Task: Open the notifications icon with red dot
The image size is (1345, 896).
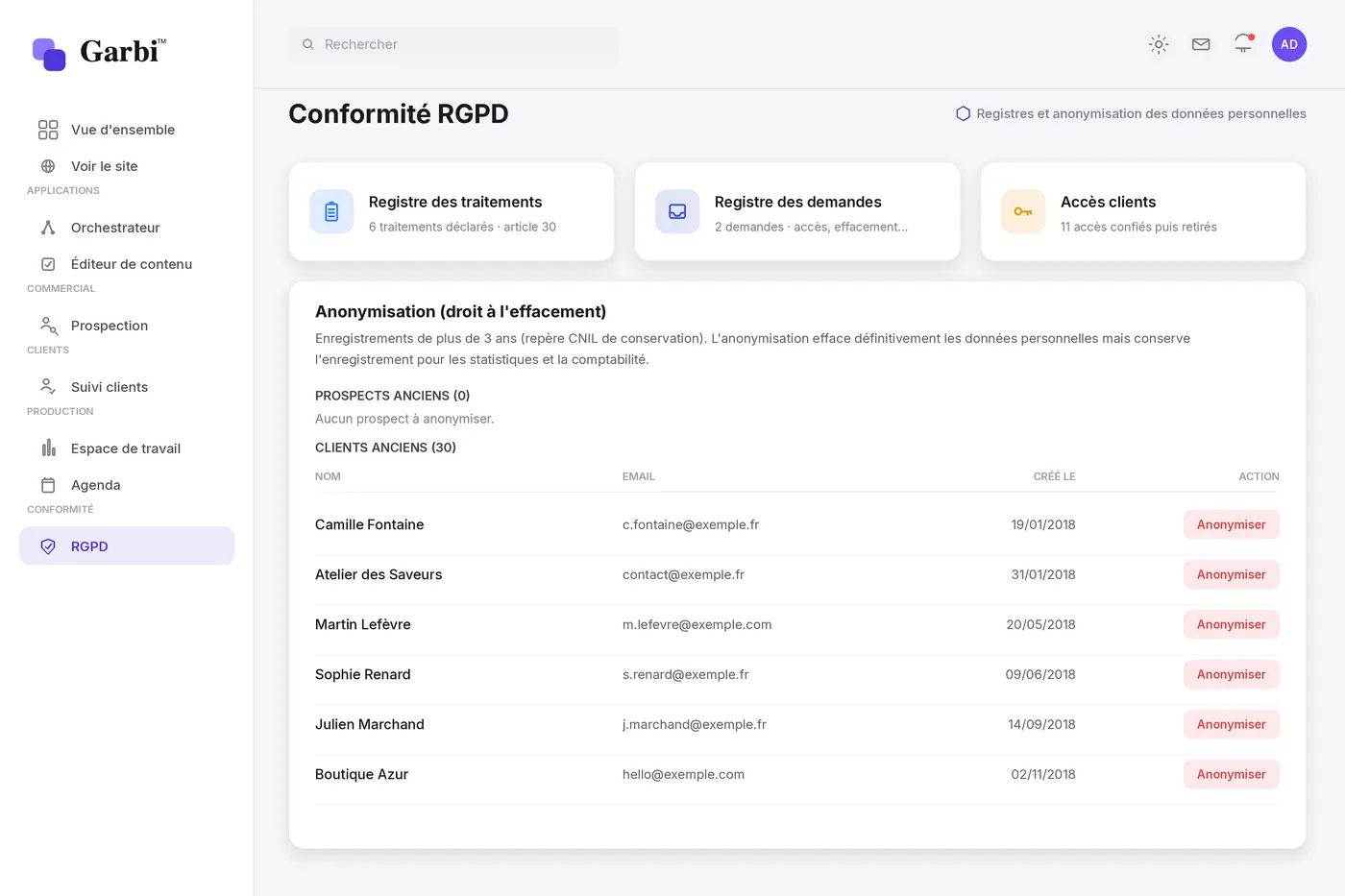Action: tap(1244, 43)
